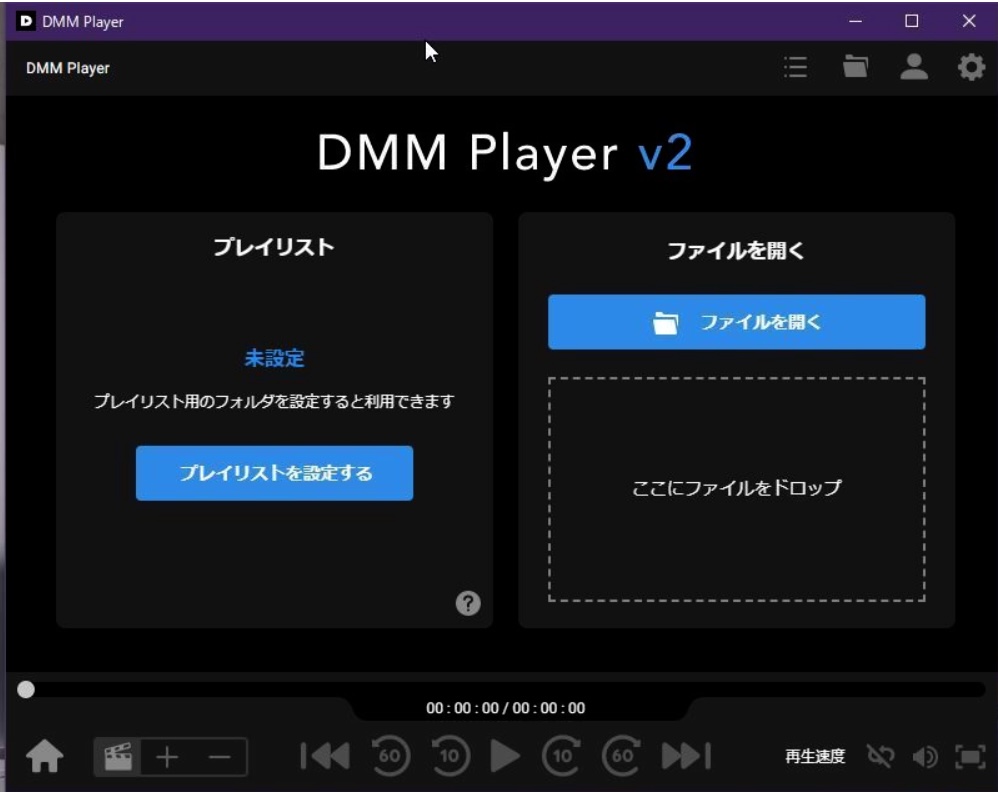998x792 pixels.
Task: Skip to next track
Action: pos(686,756)
